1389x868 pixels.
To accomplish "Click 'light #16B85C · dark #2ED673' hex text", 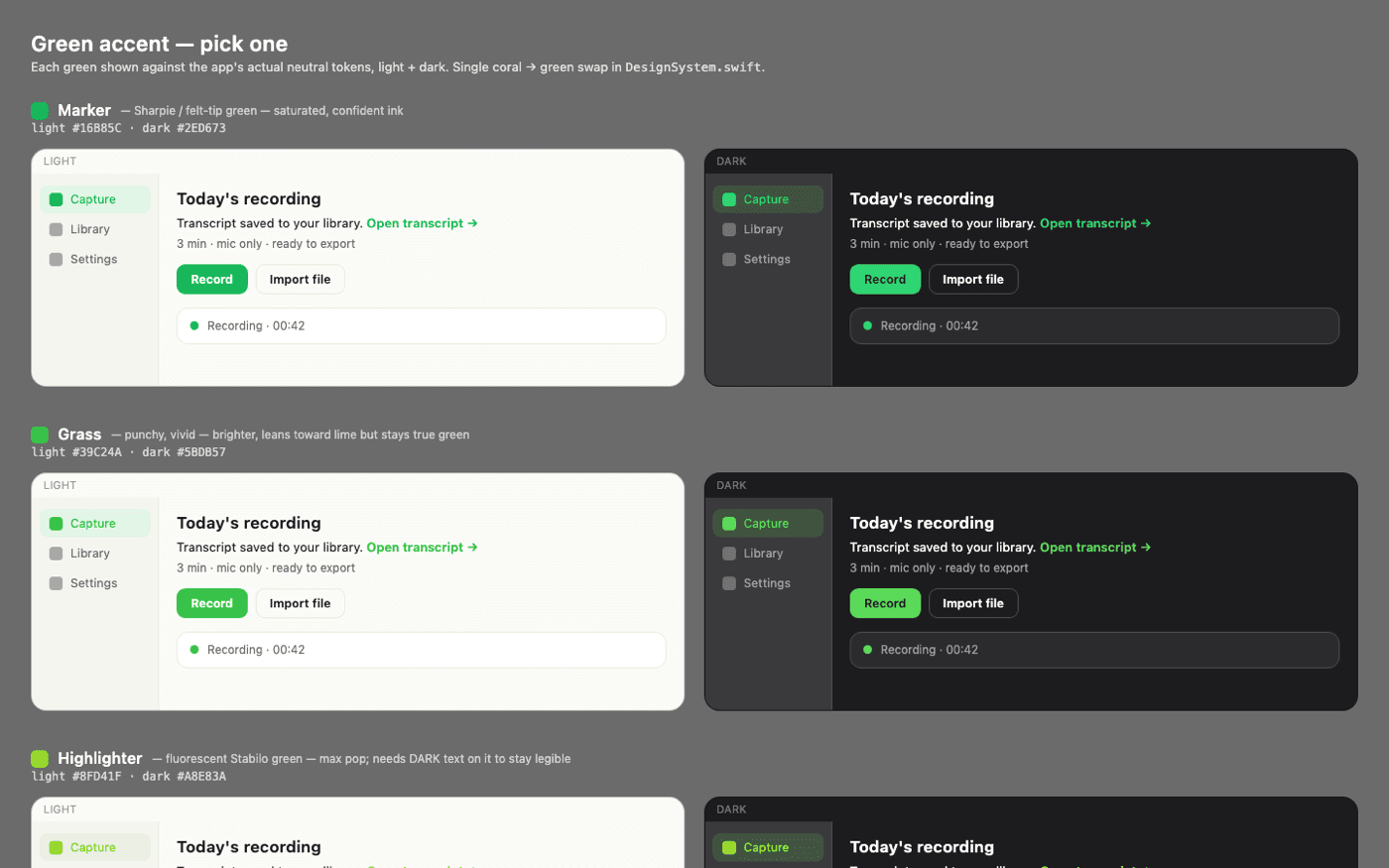I will coord(128,128).
